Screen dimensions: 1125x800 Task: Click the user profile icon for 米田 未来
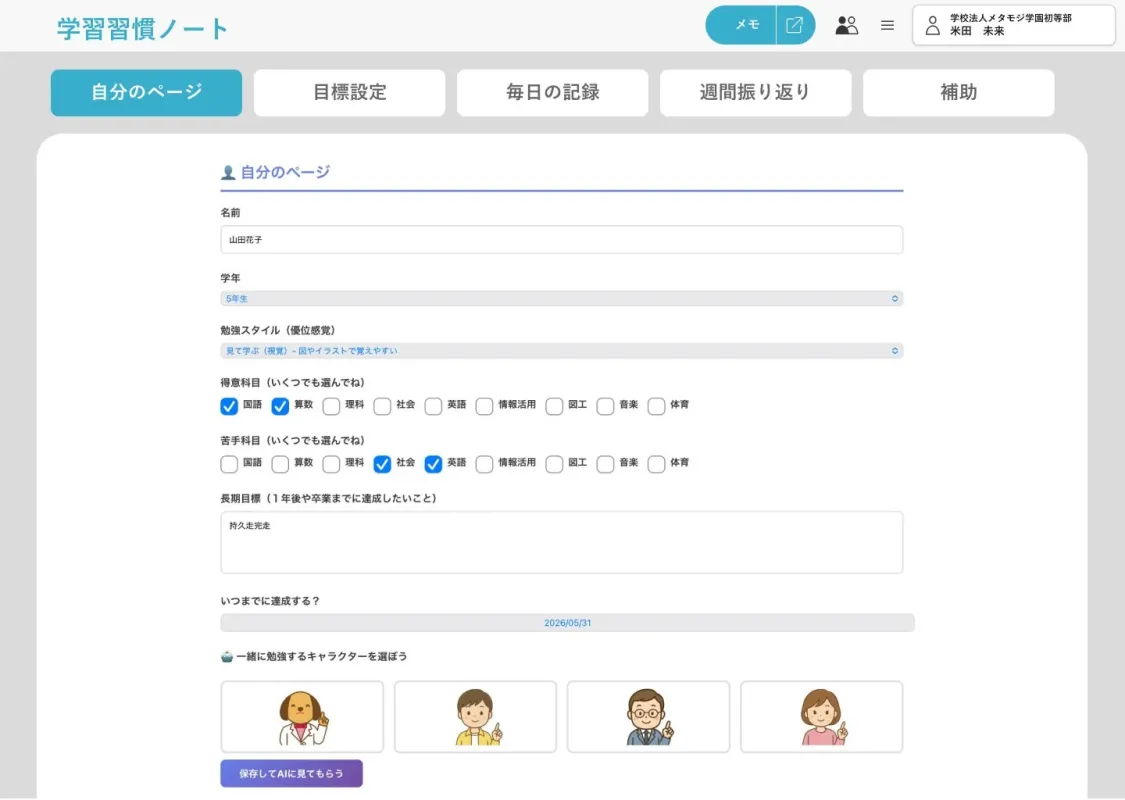(x=932, y=25)
